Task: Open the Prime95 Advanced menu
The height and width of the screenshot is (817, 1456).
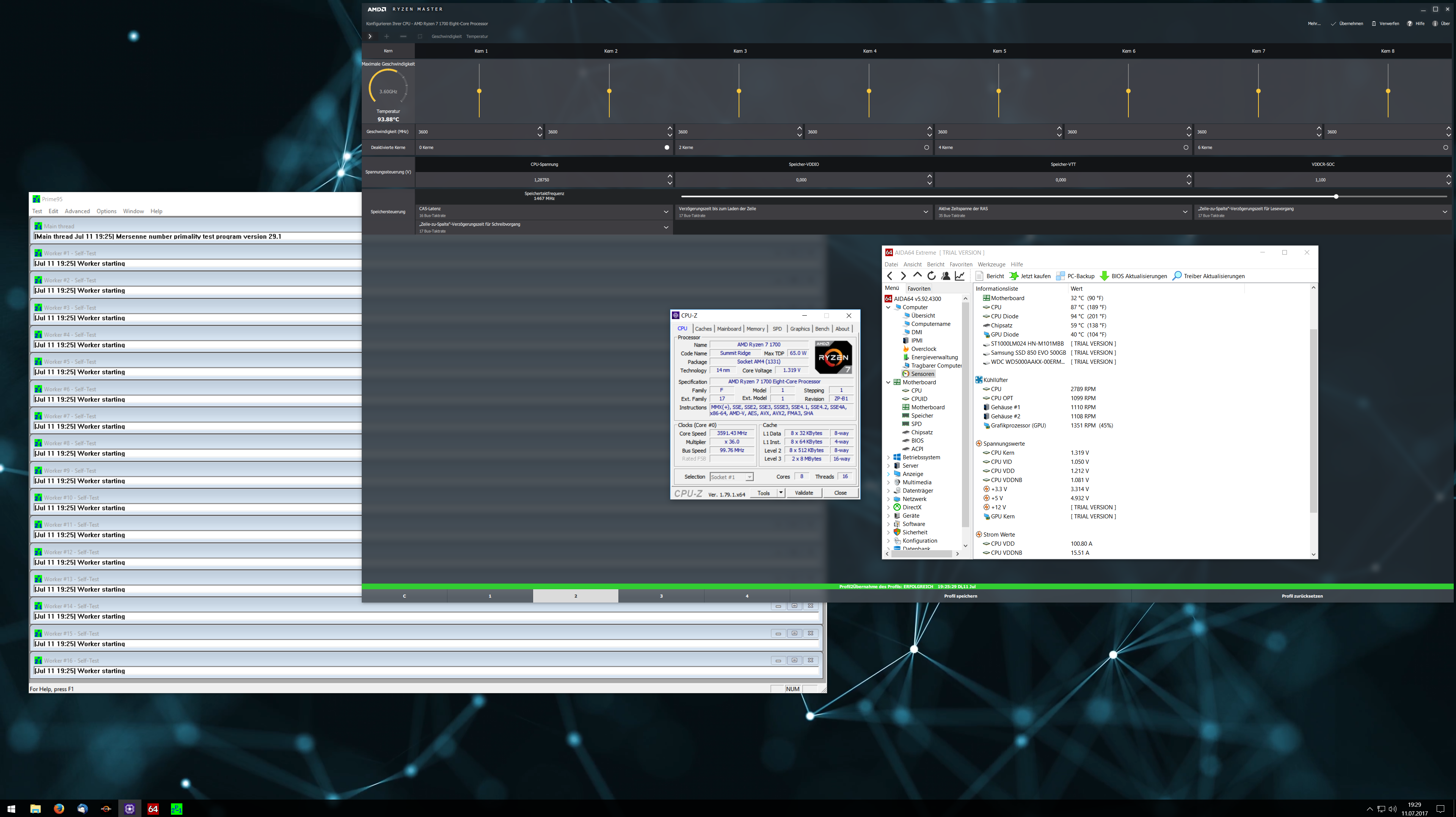Action: click(x=77, y=211)
